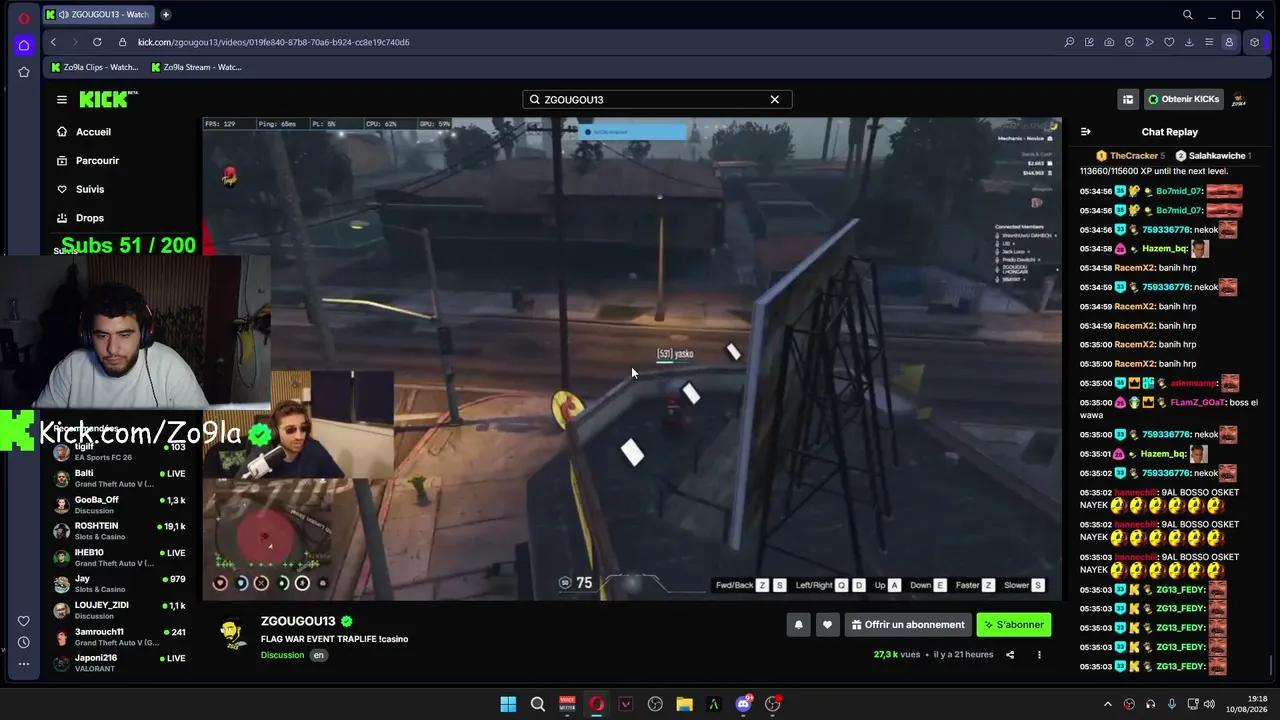Click Offrir un abonnement button
The width and height of the screenshot is (1280, 720).
[908, 625]
